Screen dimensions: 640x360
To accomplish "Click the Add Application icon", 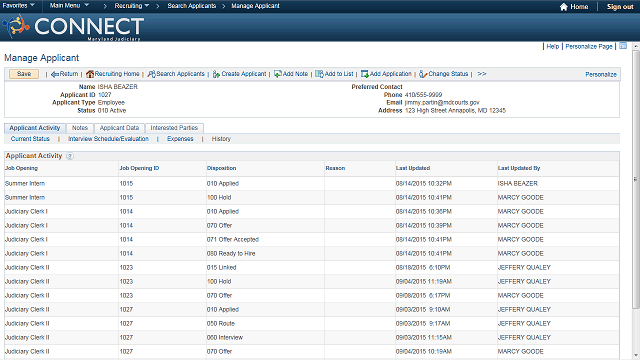I will (x=364, y=74).
